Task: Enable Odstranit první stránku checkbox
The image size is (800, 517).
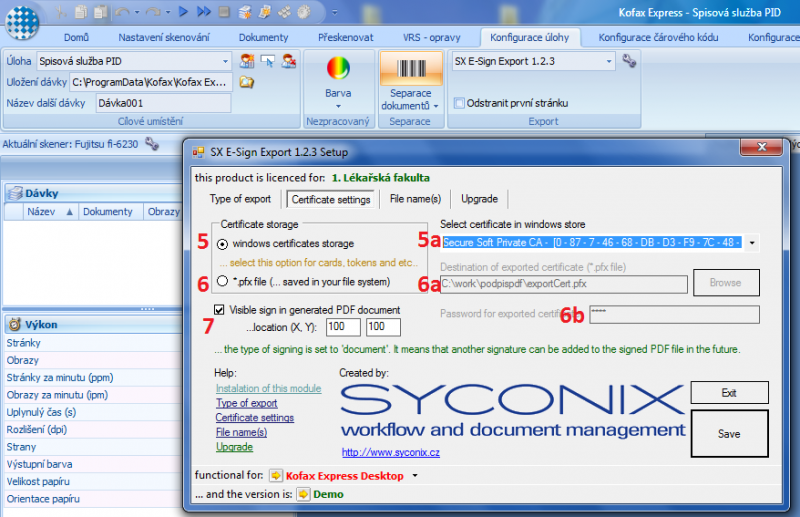Action: pos(459,102)
